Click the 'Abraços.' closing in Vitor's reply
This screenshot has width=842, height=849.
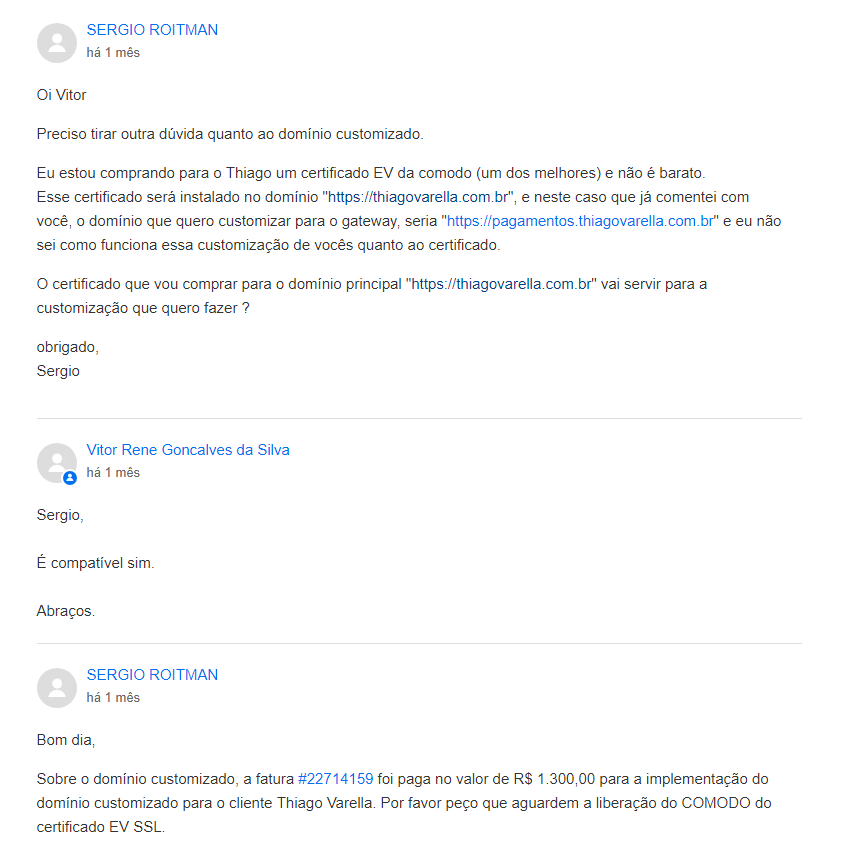pos(66,611)
